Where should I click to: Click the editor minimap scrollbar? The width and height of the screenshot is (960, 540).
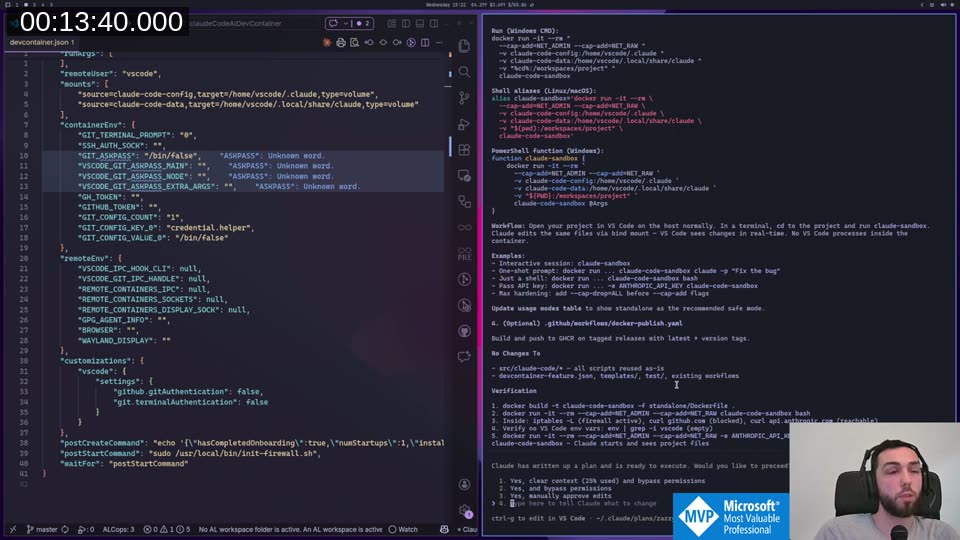pyautogui.click(x=450, y=147)
